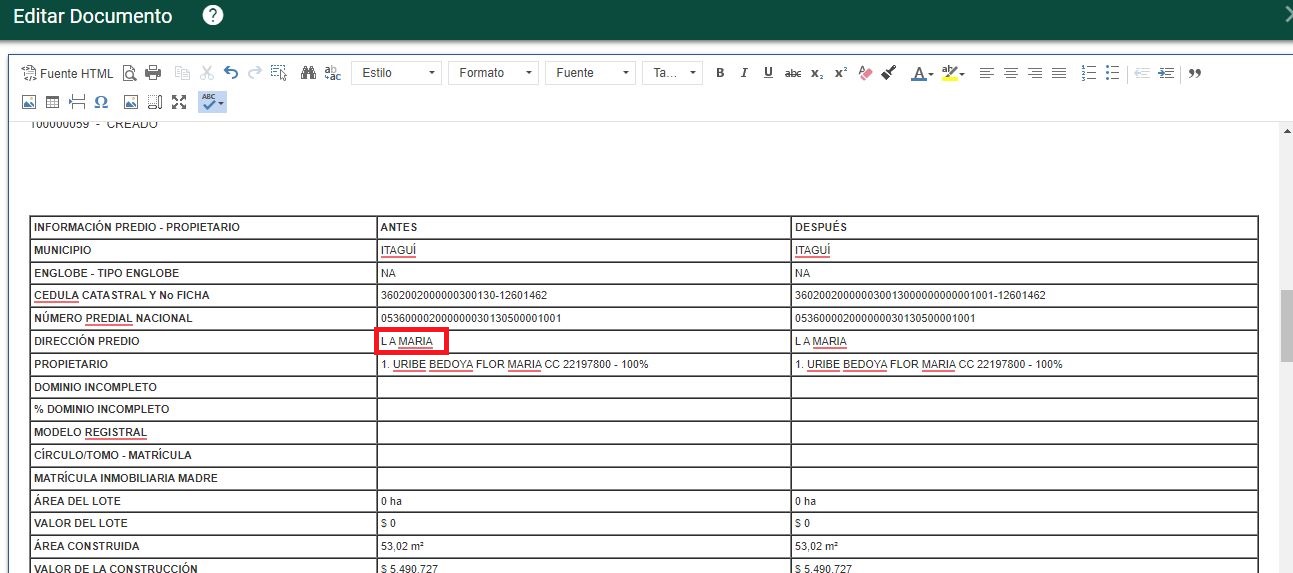
Task: Insert a table using the table icon
Action: click(x=53, y=102)
